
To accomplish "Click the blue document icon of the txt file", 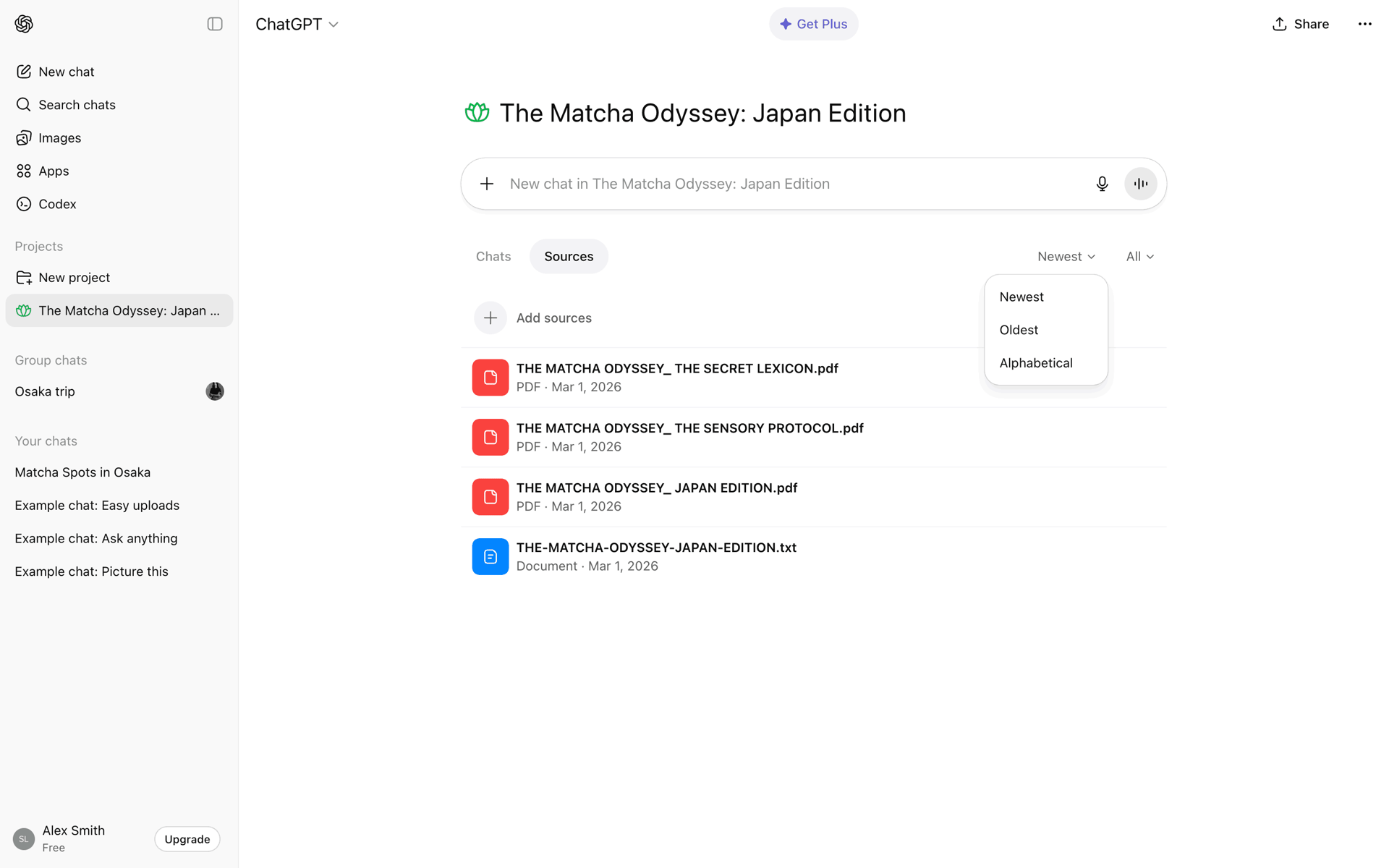I will click(x=490, y=556).
